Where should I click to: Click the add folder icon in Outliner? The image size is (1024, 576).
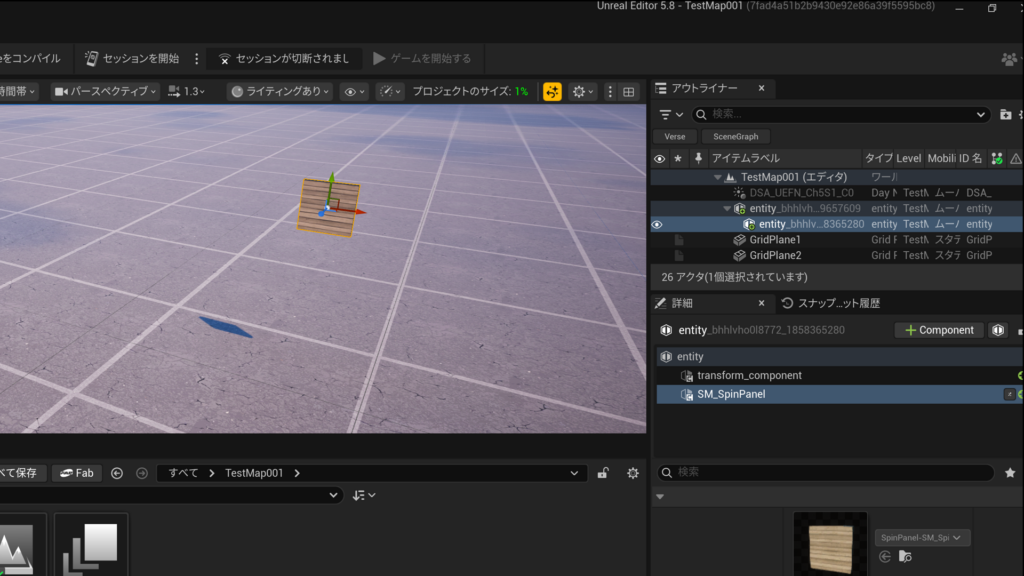coord(1005,115)
